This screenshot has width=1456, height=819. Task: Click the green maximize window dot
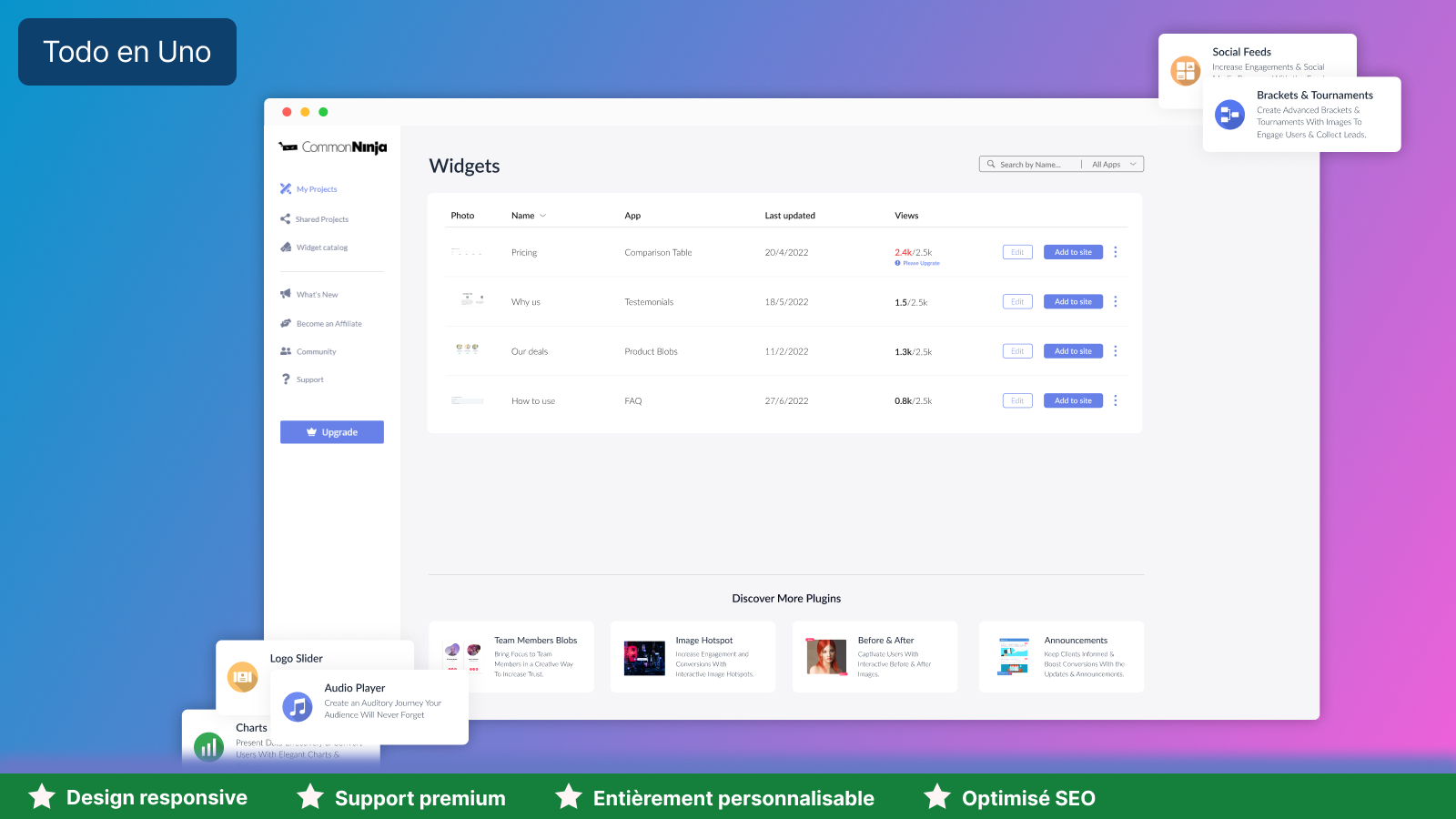(x=323, y=112)
